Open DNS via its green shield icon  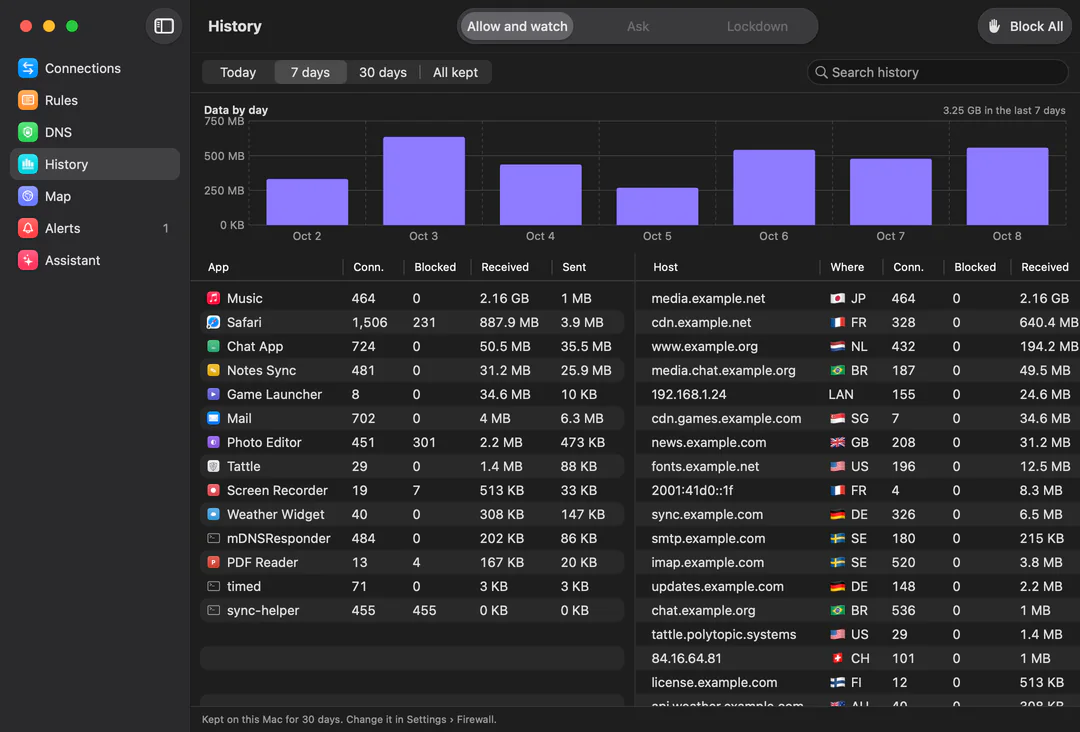[x=28, y=132]
